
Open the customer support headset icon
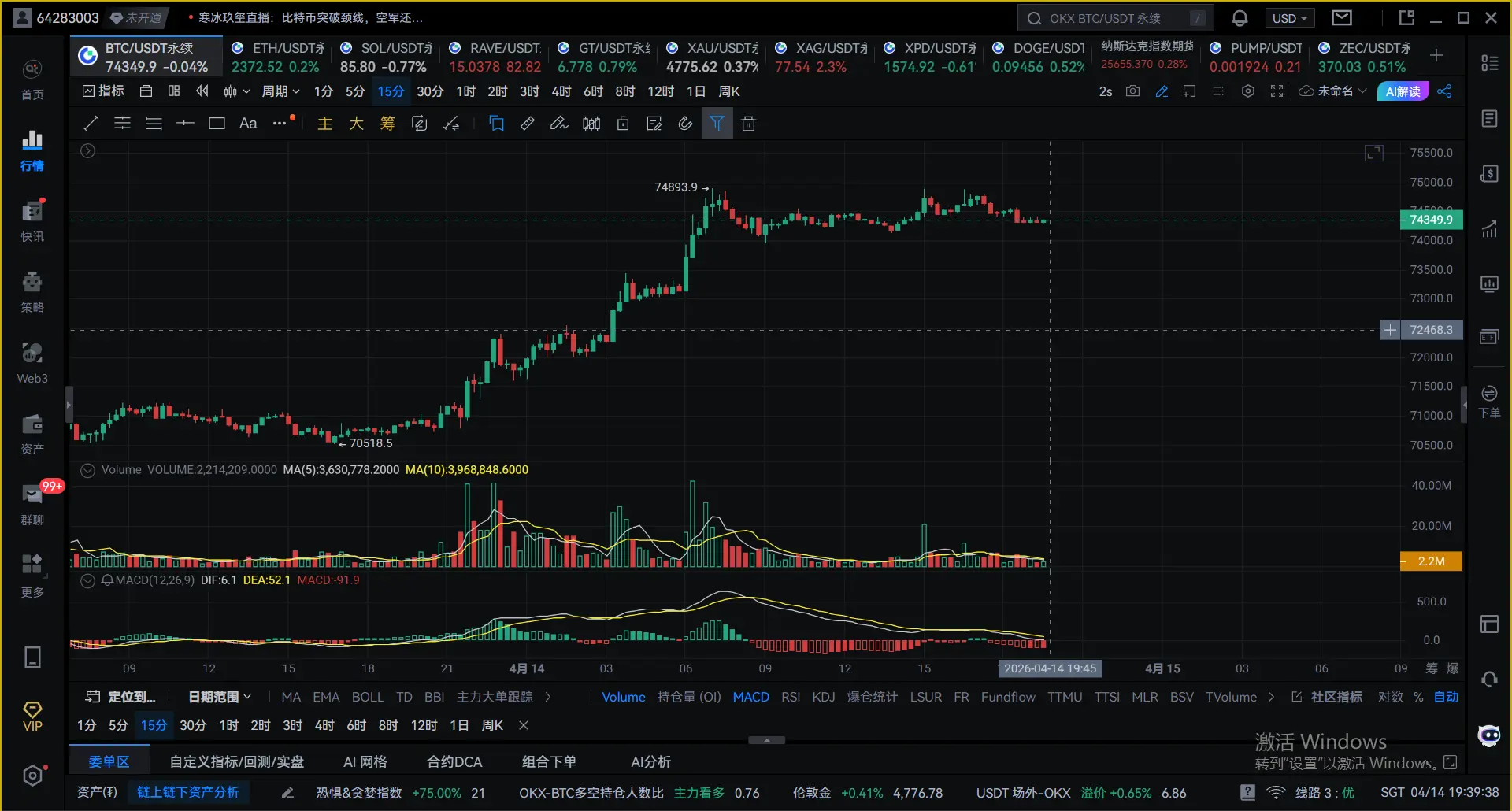1489,680
